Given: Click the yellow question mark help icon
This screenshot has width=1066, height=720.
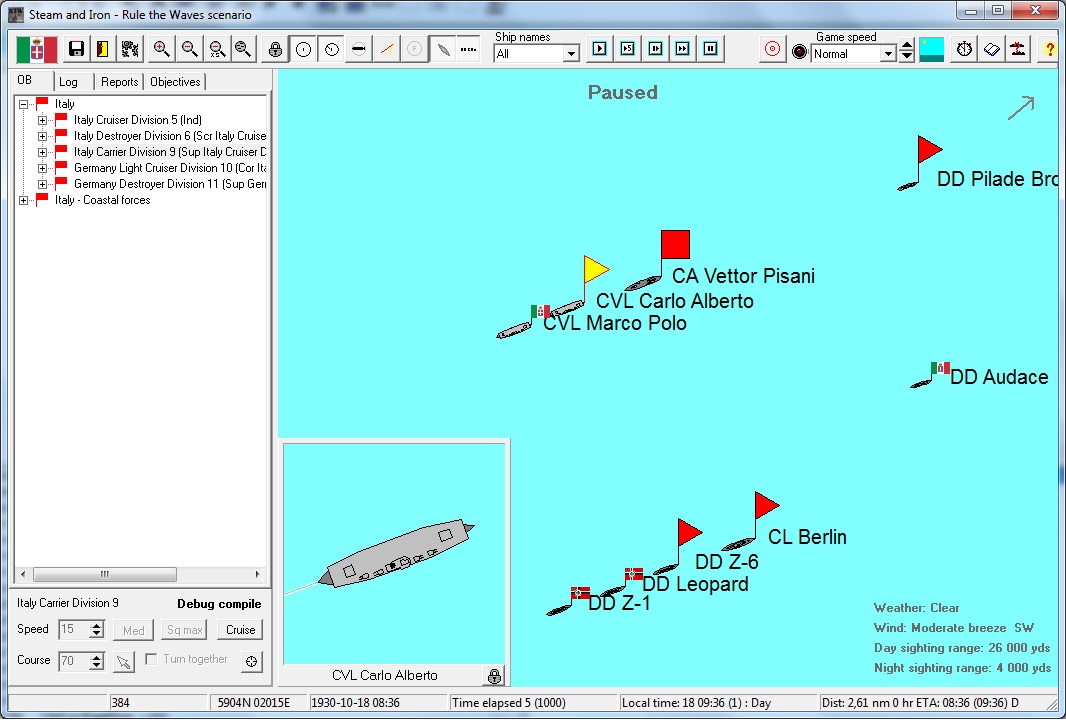Looking at the screenshot, I should pos(1049,49).
